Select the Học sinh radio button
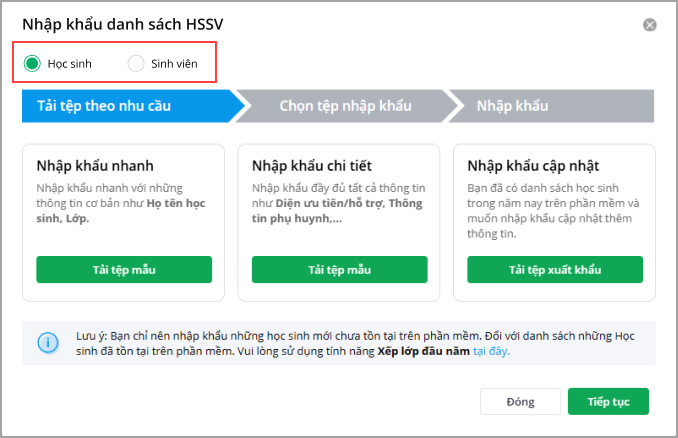 tap(32, 64)
